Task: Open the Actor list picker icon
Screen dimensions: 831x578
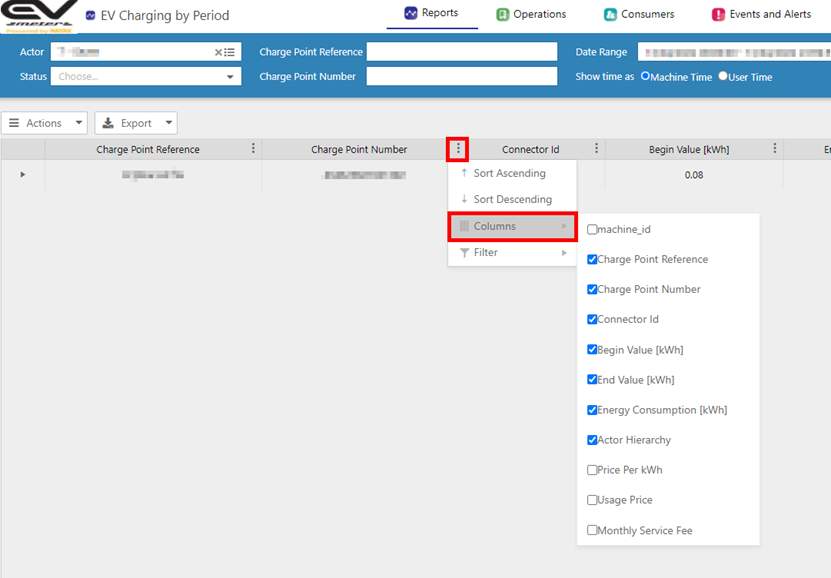Action: click(231, 52)
